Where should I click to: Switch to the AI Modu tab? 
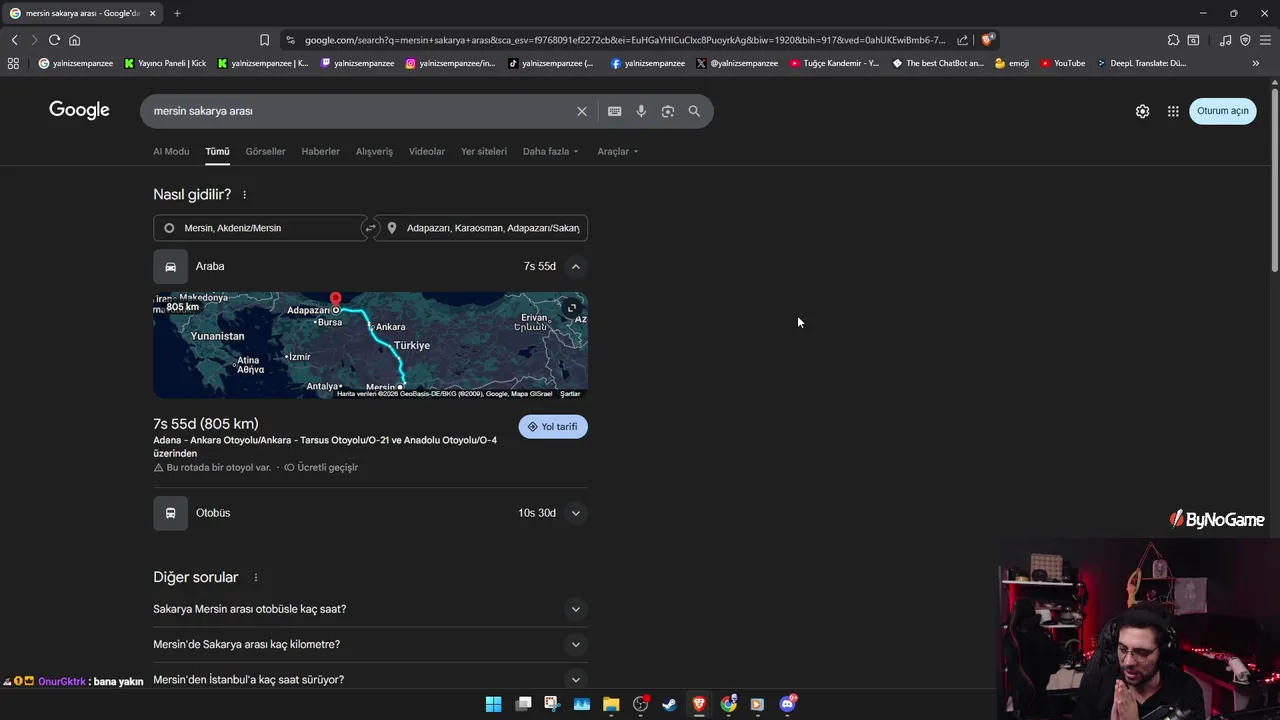(171, 151)
